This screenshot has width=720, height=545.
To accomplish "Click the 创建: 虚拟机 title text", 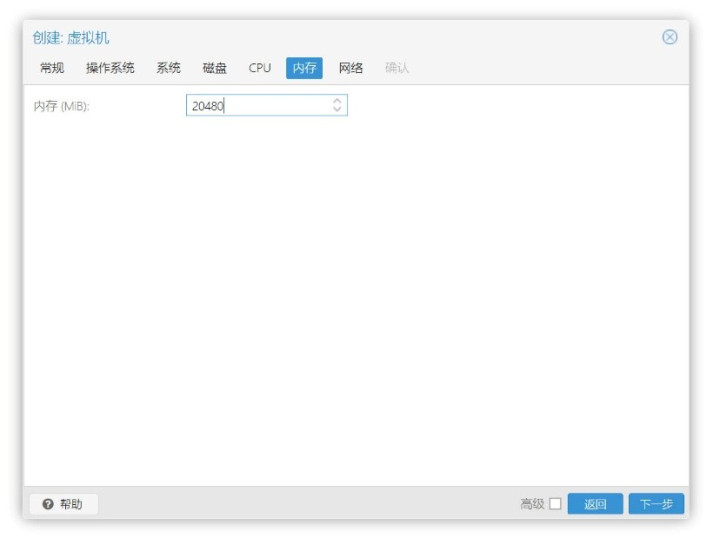I will (x=71, y=38).
